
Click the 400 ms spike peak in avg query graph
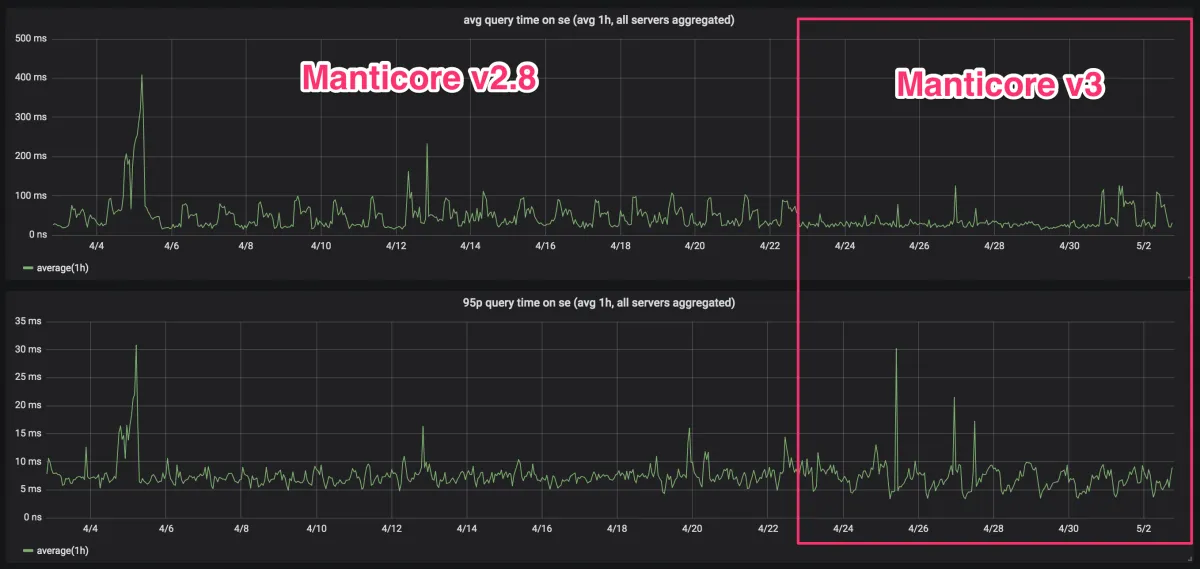142,76
